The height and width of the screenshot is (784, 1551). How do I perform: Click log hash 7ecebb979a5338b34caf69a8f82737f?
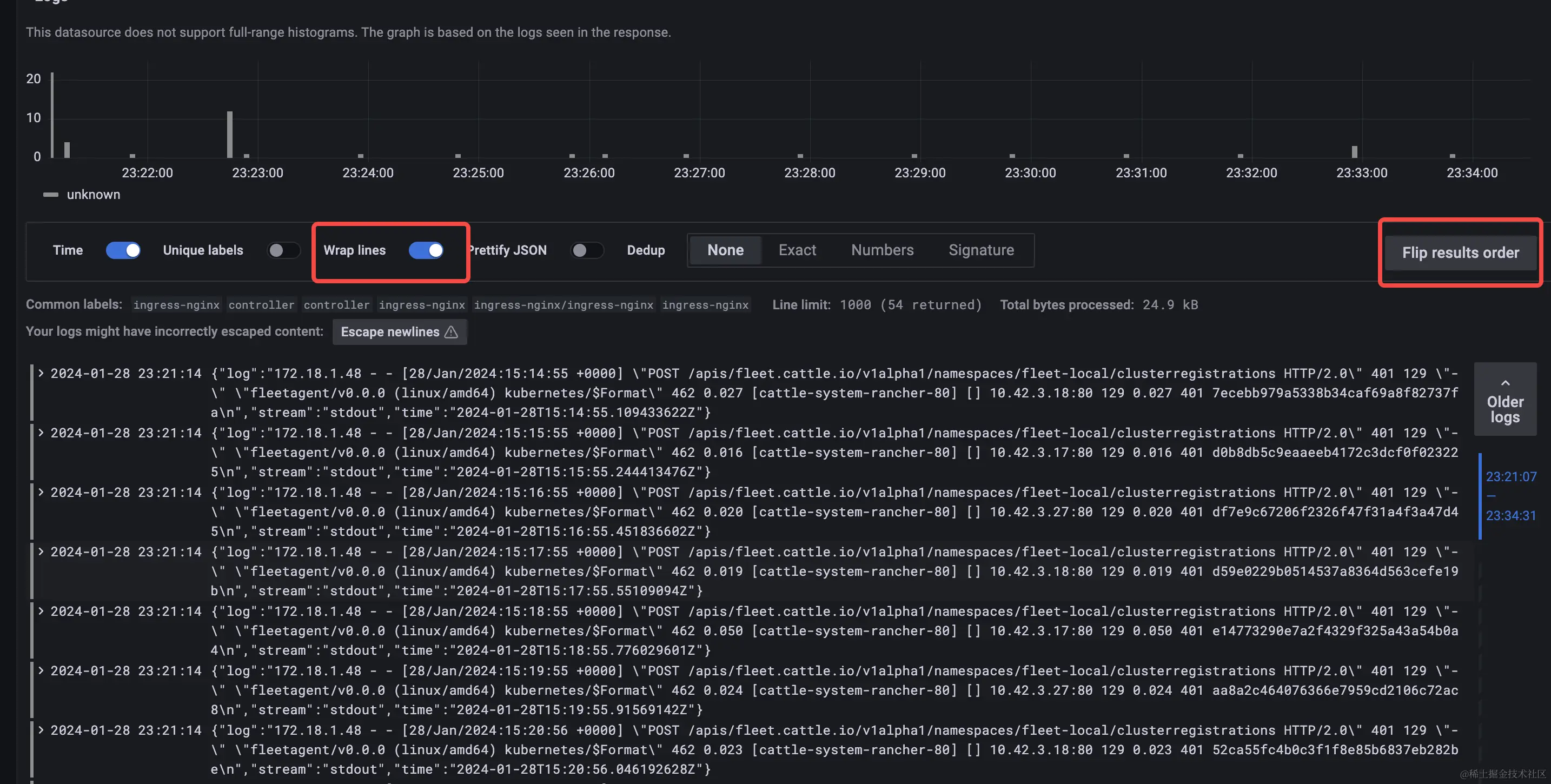coord(1335,393)
